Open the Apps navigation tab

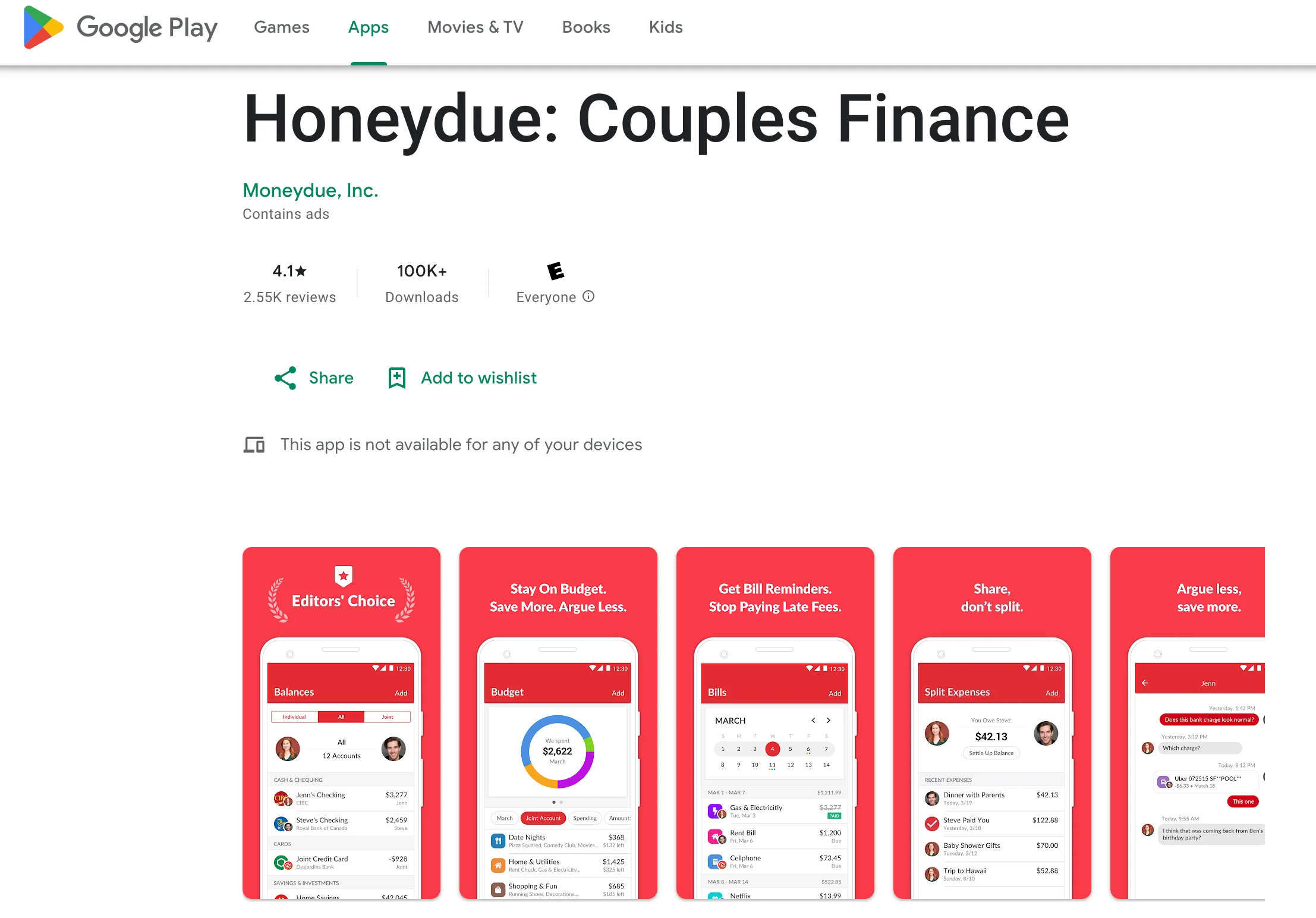point(369,27)
